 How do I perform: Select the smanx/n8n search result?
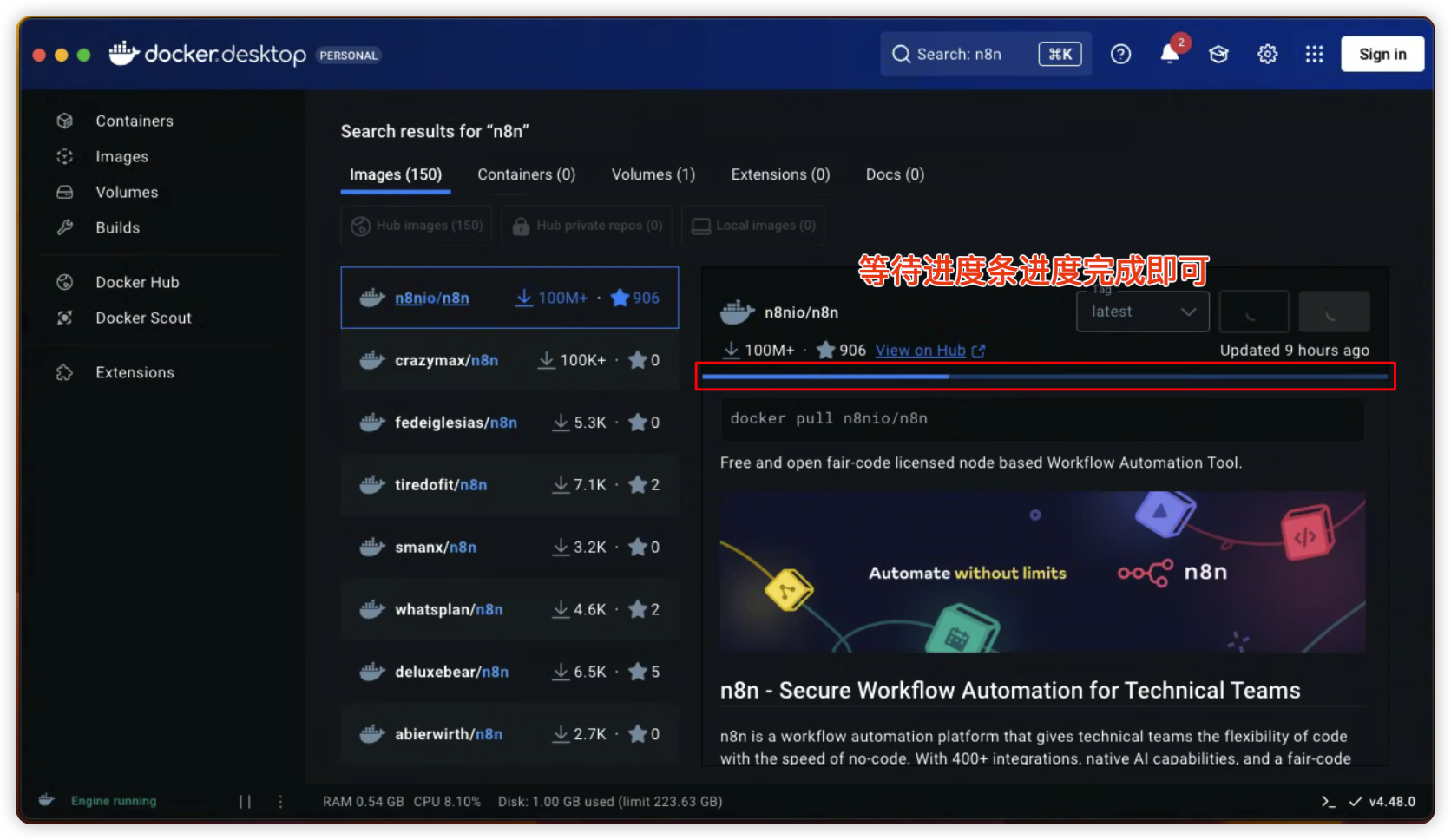tap(509, 548)
